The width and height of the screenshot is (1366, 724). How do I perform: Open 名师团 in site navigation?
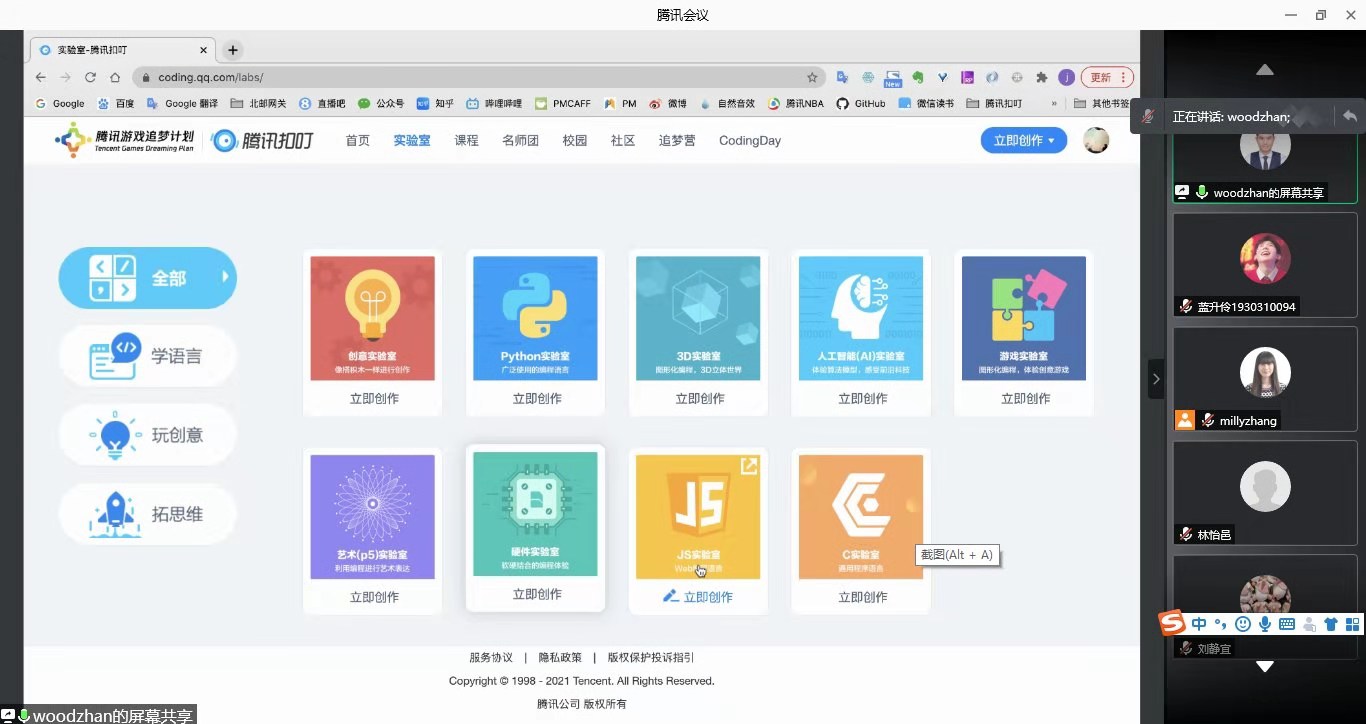click(x=520, y=141)
